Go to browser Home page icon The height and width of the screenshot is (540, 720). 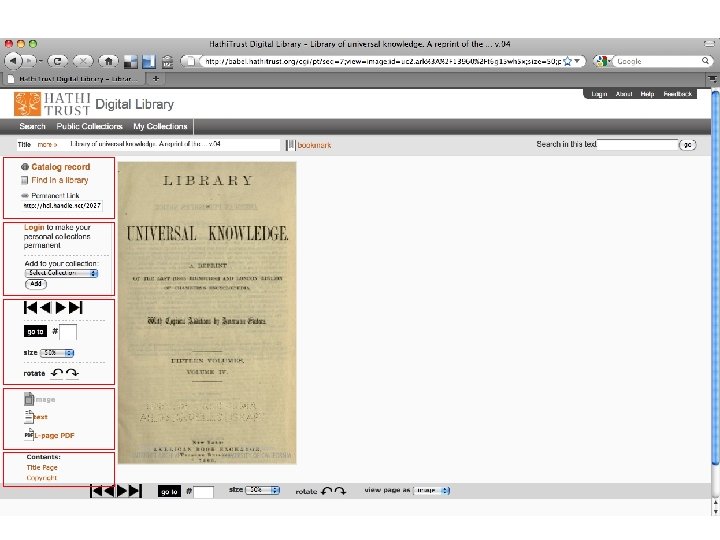(x=108, y=61)
